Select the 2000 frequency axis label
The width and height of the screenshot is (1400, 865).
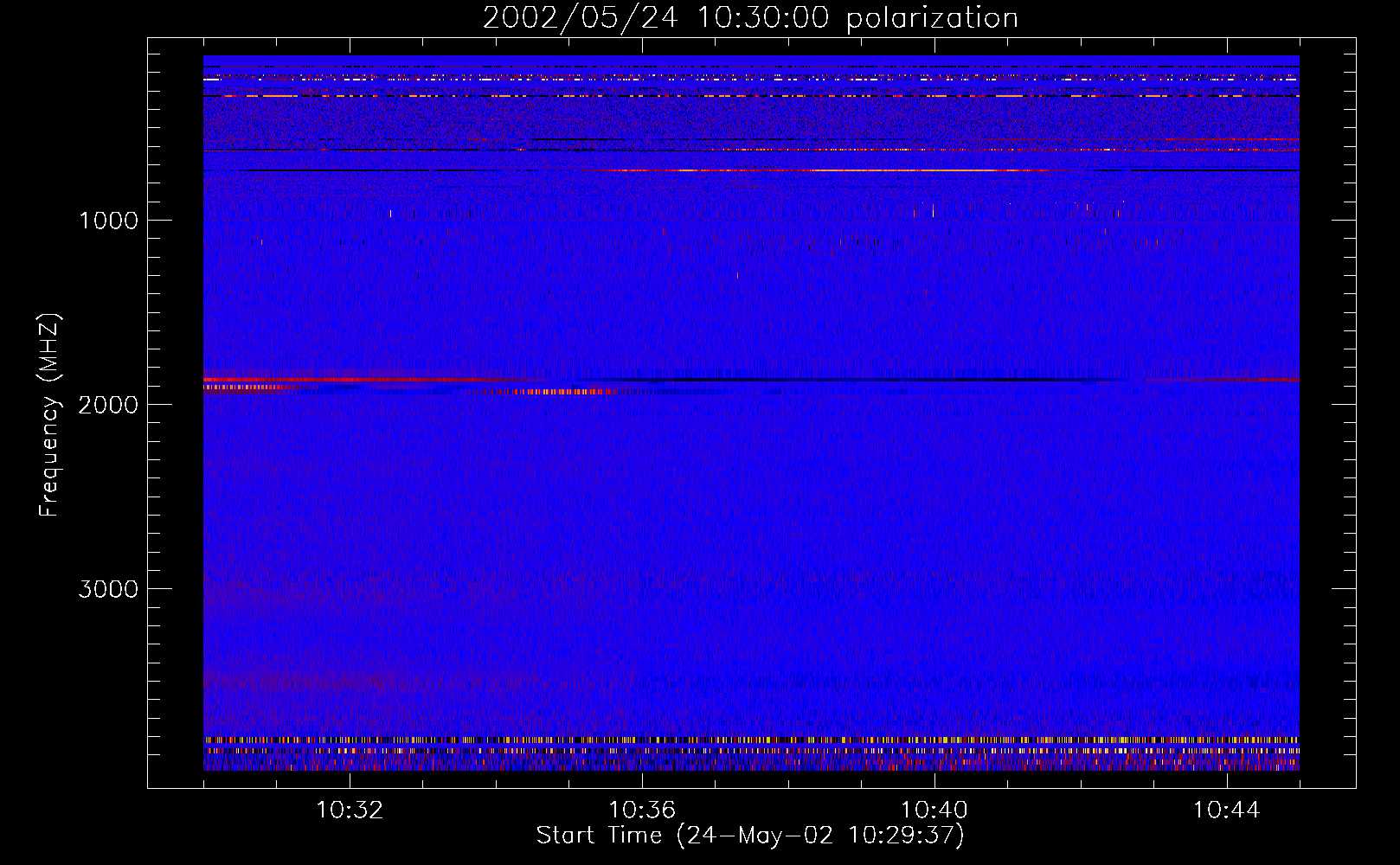coord(108,405)
